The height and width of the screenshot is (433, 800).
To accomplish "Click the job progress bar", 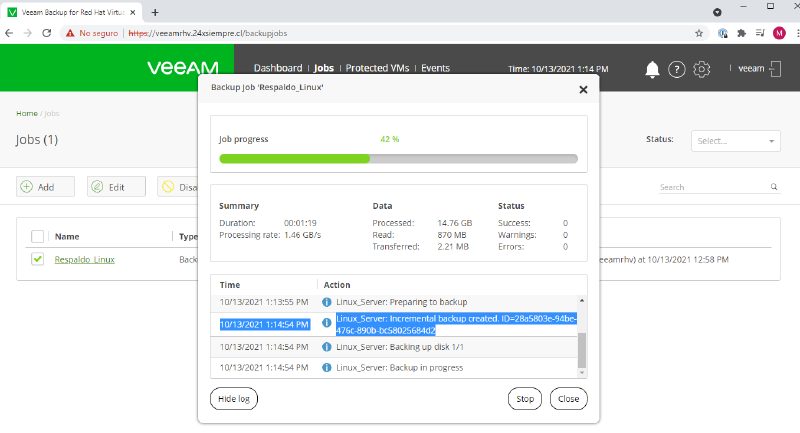I will pos(398,159).
